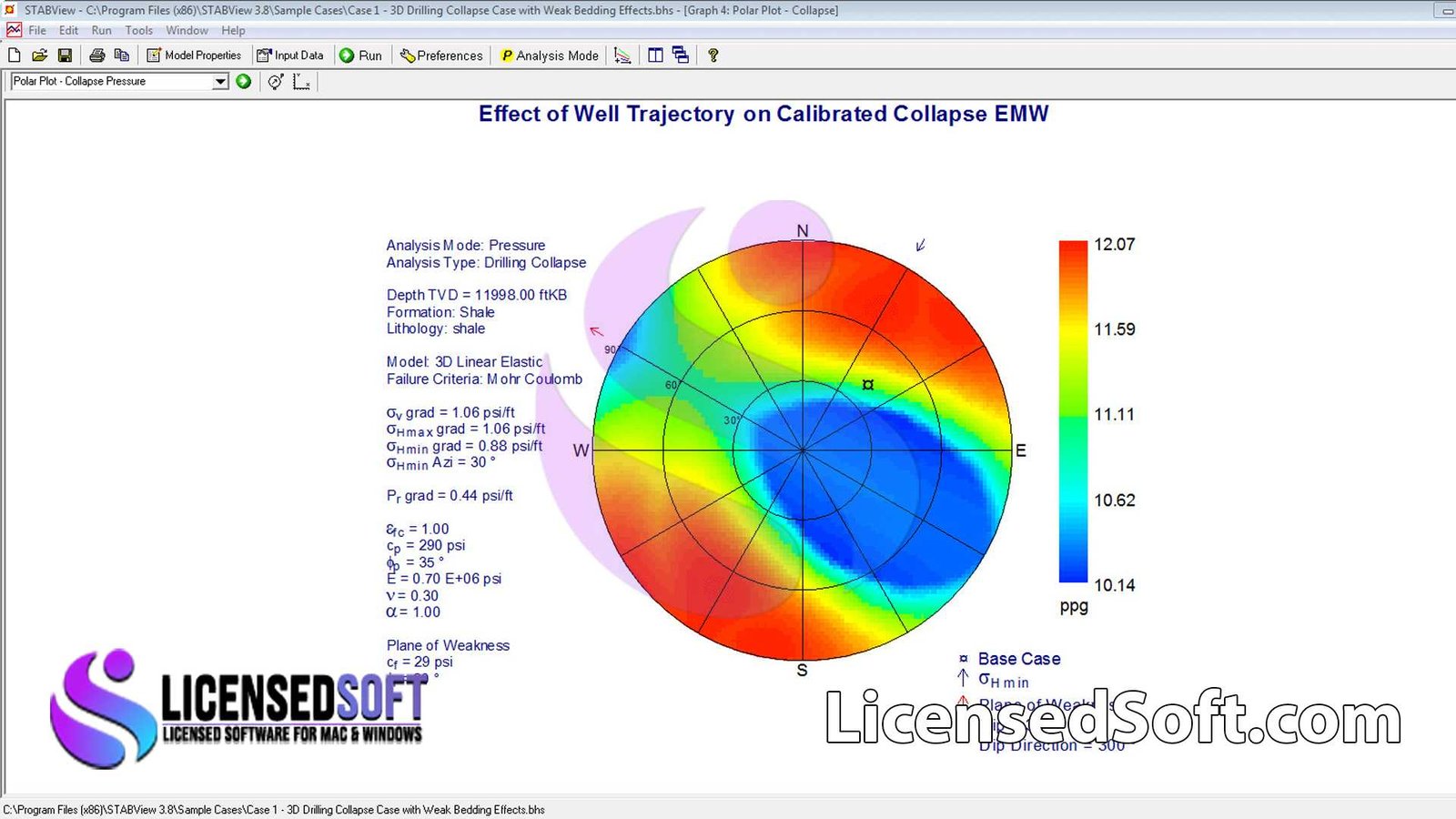
Task: Copy the graph to clipboard
Action: (121, 56)
